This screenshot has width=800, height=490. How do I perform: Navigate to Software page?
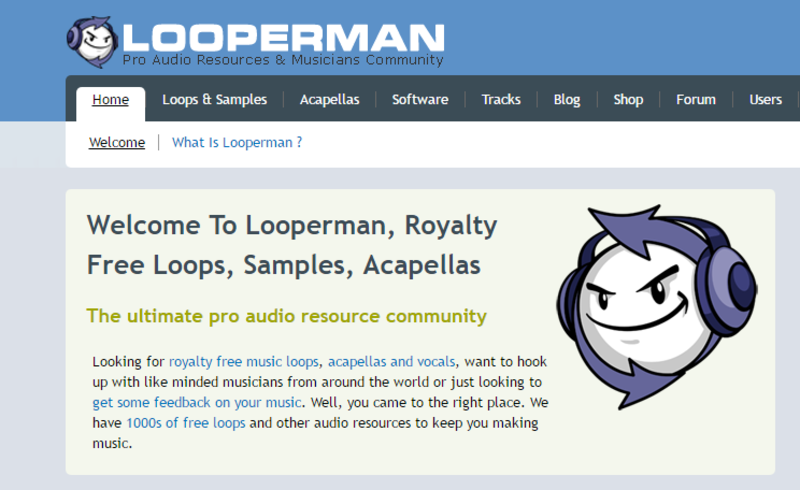420,100
